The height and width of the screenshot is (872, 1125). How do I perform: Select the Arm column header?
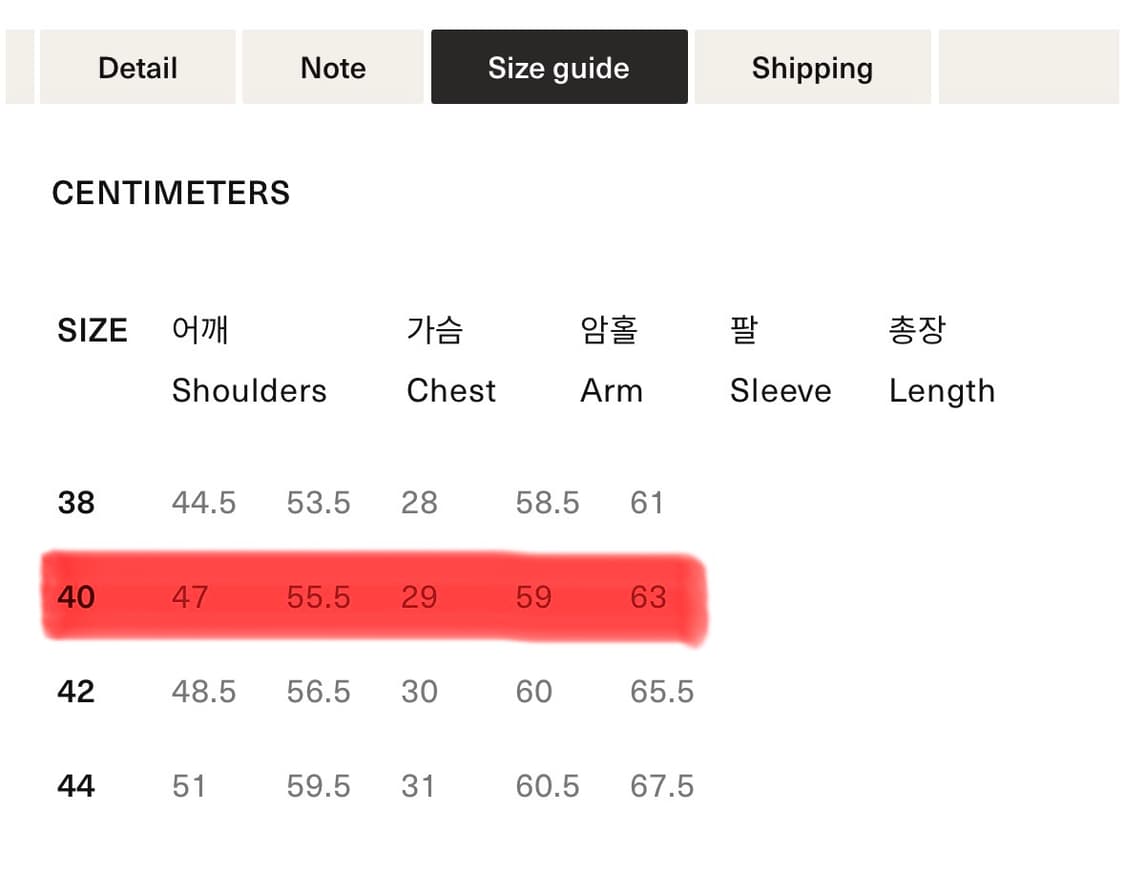611,390
